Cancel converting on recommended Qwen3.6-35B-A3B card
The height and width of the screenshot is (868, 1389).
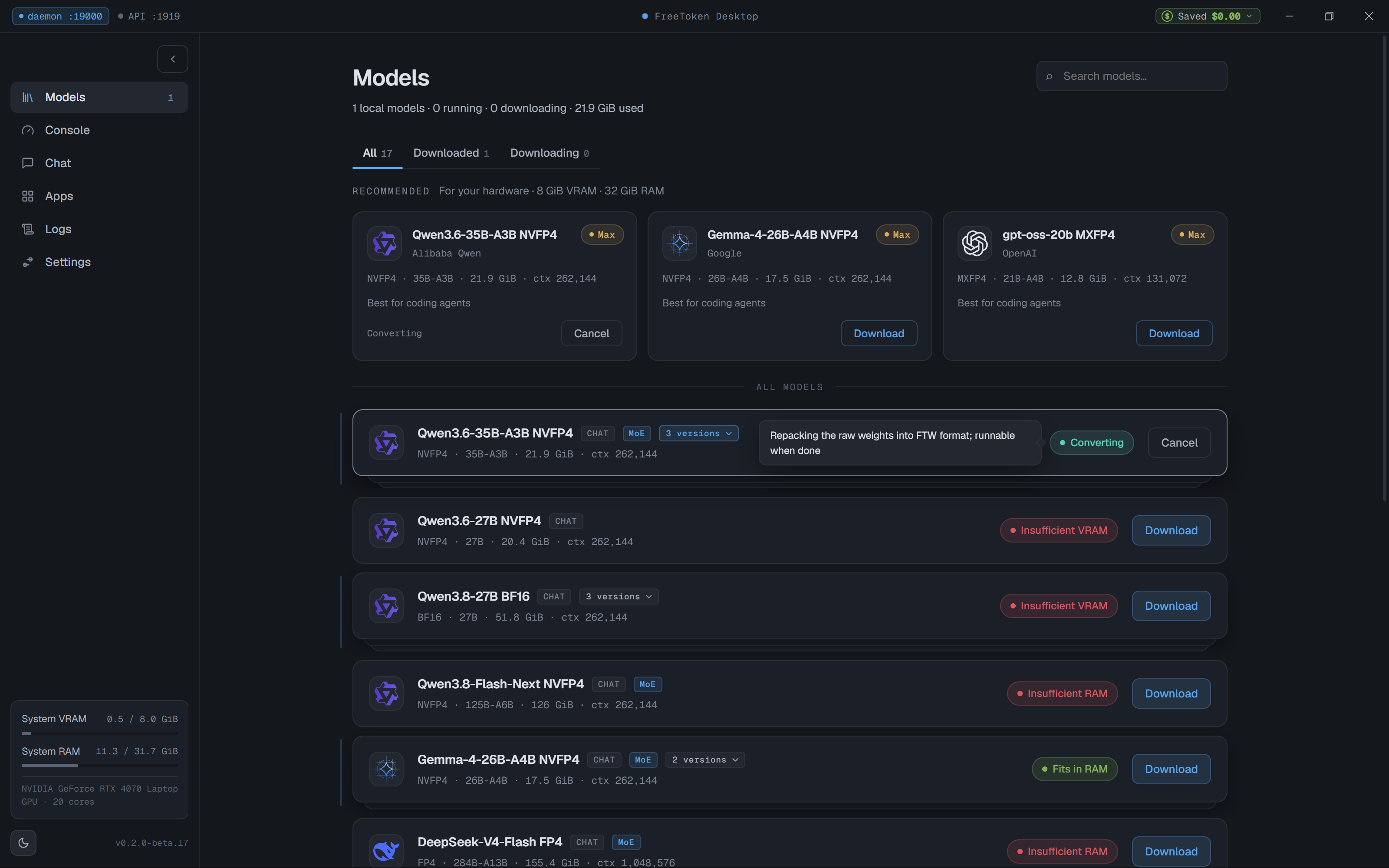pyautogui.click(x=591, y=334)
